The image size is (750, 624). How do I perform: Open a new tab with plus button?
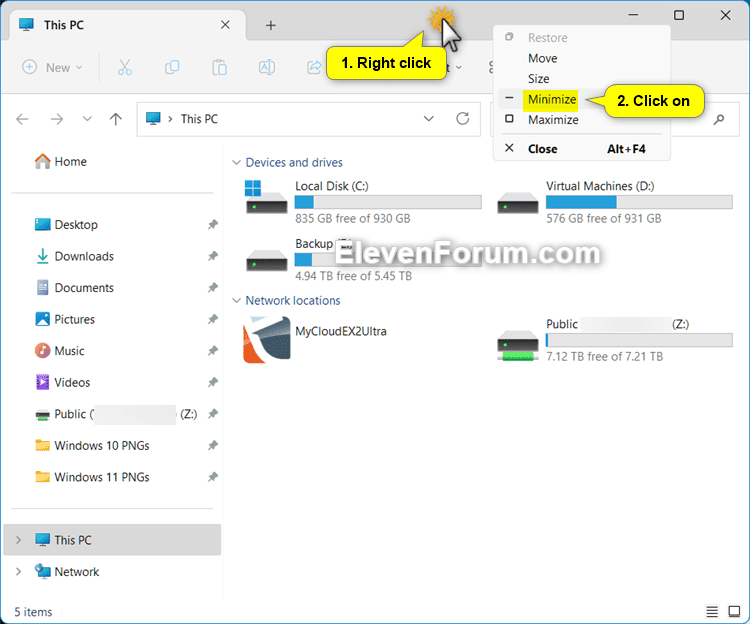point(271,25)
